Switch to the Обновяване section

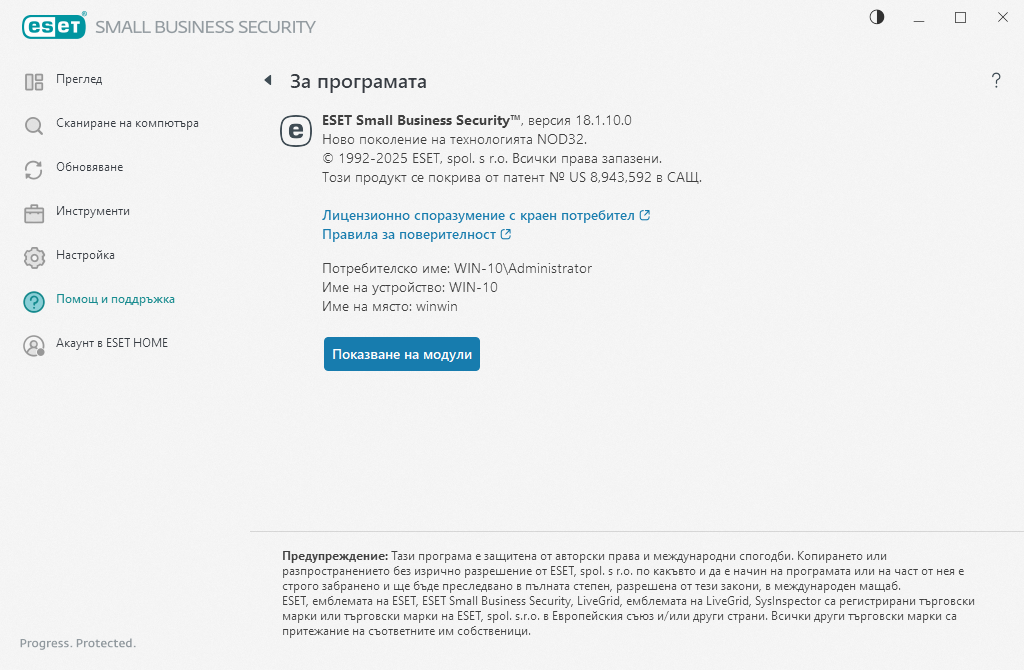click(x=93, y=168)
